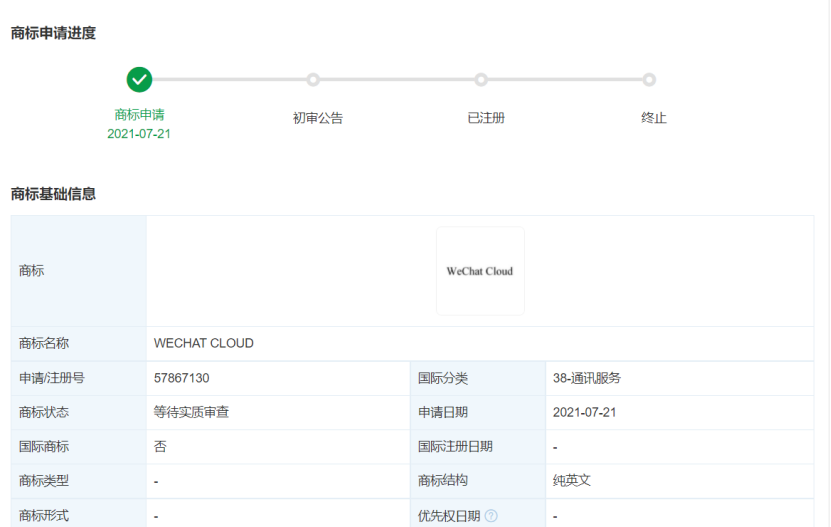Click the 商标 row label cell
Screen dimensions: 831x527
pos(78,271)
